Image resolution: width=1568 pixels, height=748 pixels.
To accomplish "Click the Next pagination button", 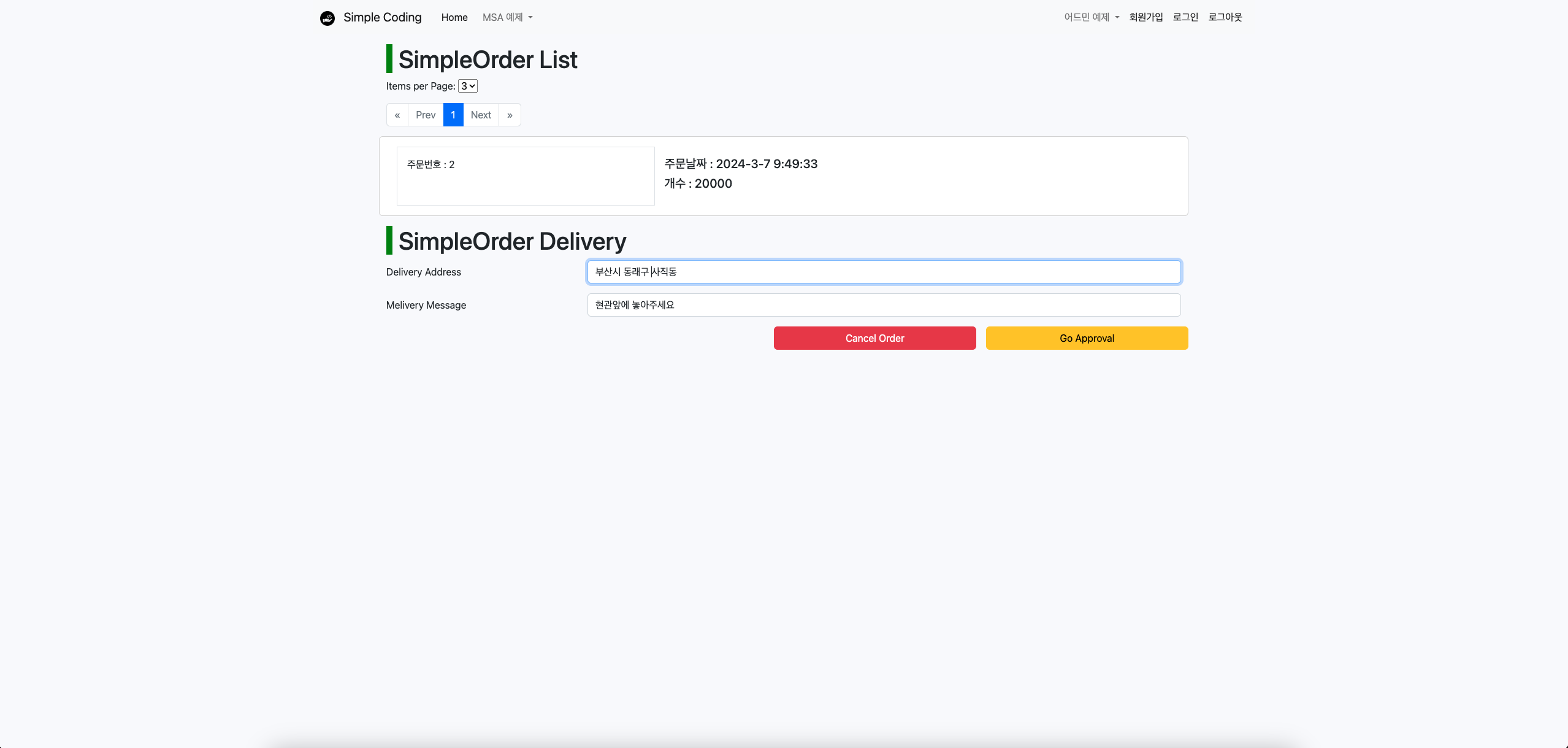I will pos(481,115).
